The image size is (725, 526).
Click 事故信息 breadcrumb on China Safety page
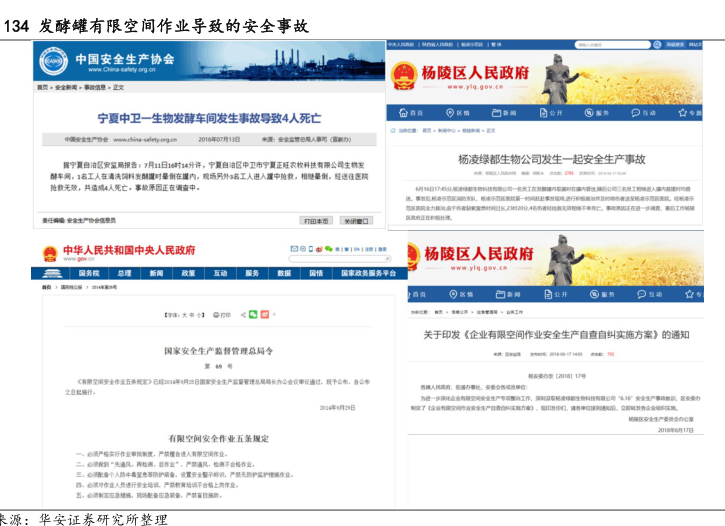click(95, 87)
